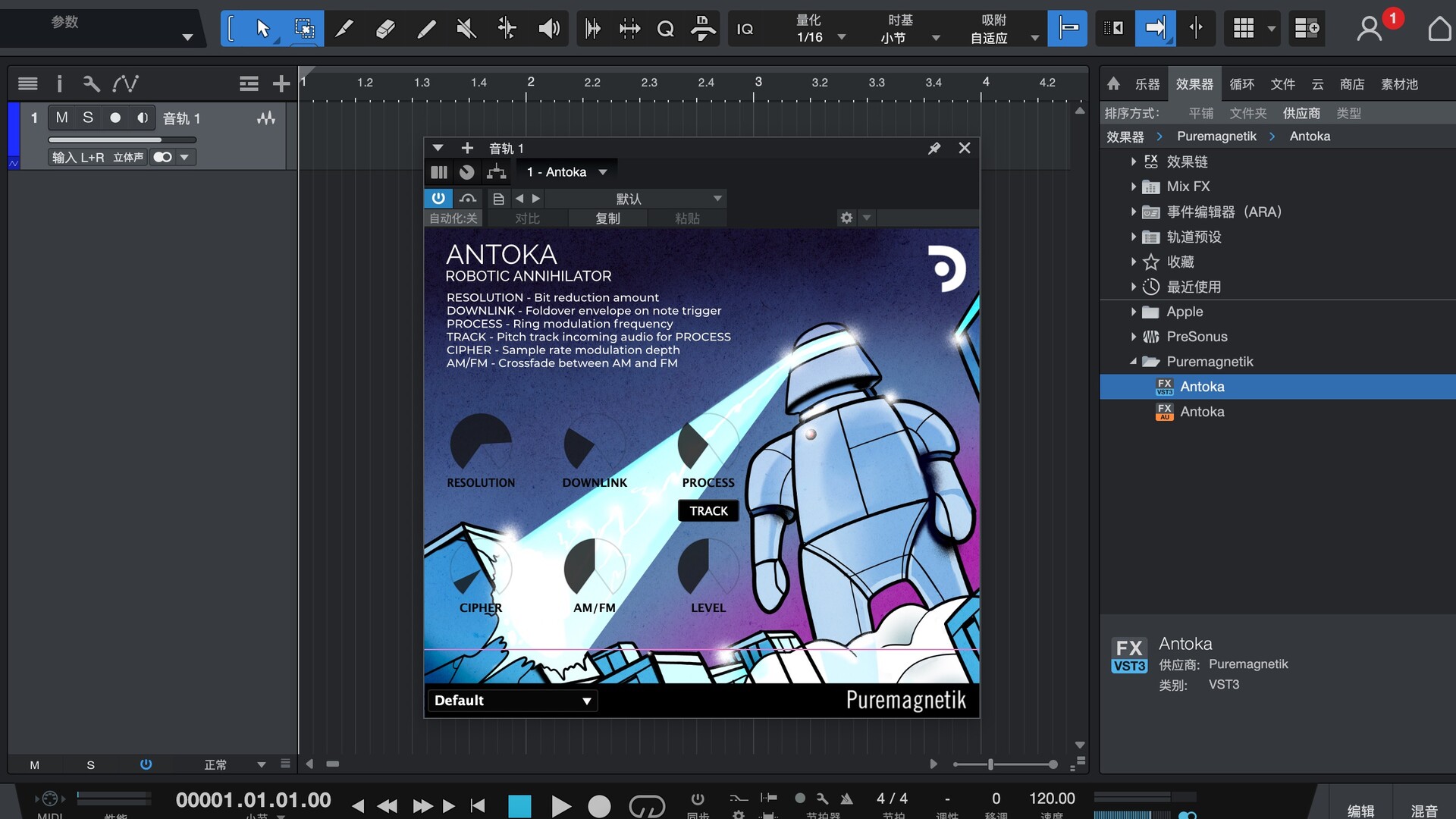Click the start page house icon
The height and width of the screenshot is (819, 1456).
point(1439,29)
